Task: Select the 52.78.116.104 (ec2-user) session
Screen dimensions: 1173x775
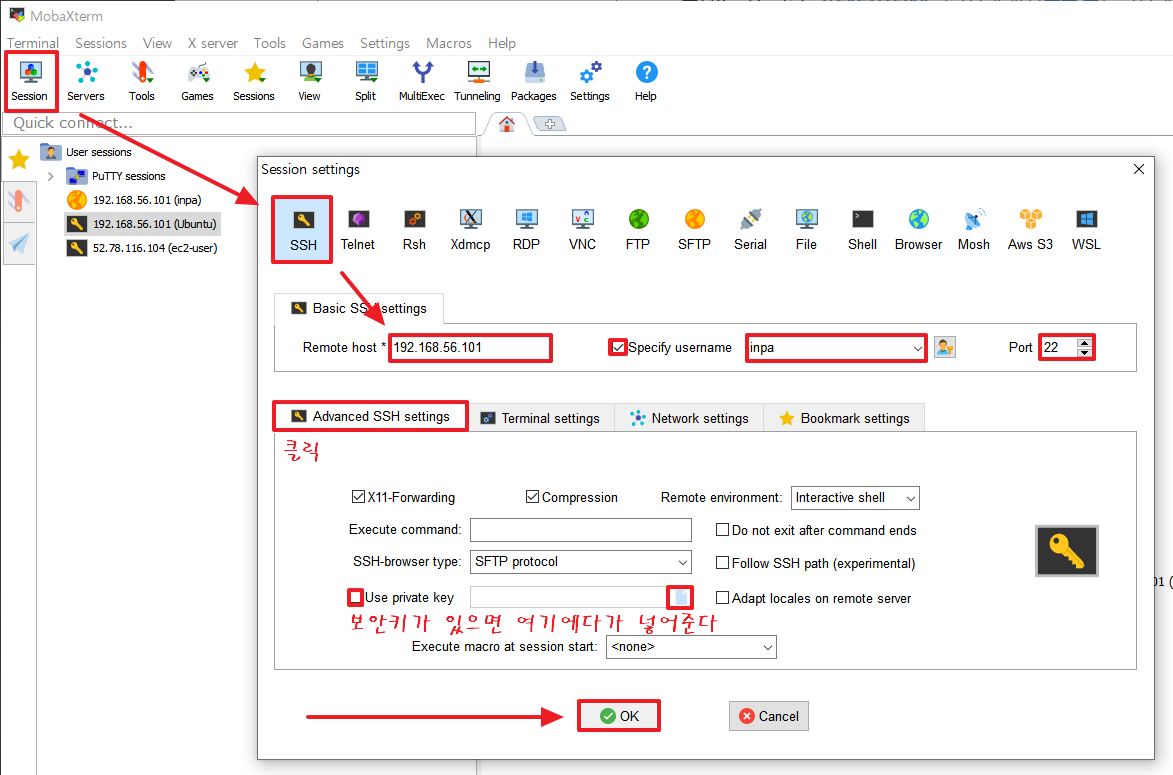Action: click(x=143, y=248)
